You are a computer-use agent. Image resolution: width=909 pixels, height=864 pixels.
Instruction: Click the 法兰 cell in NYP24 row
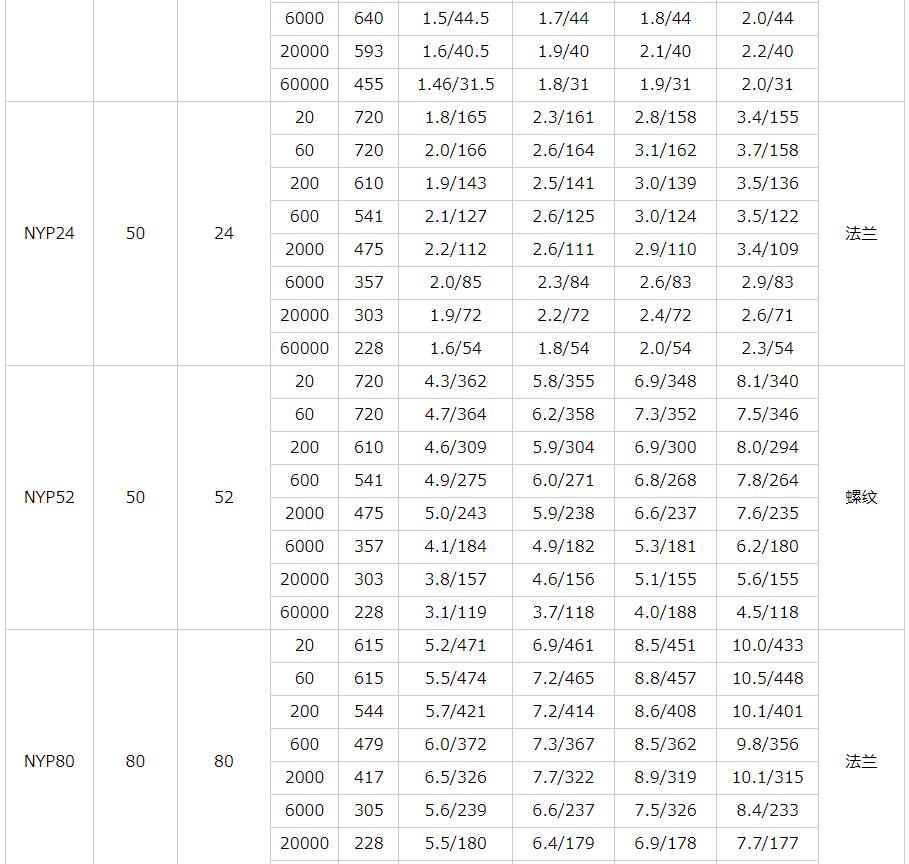point(860,233)
